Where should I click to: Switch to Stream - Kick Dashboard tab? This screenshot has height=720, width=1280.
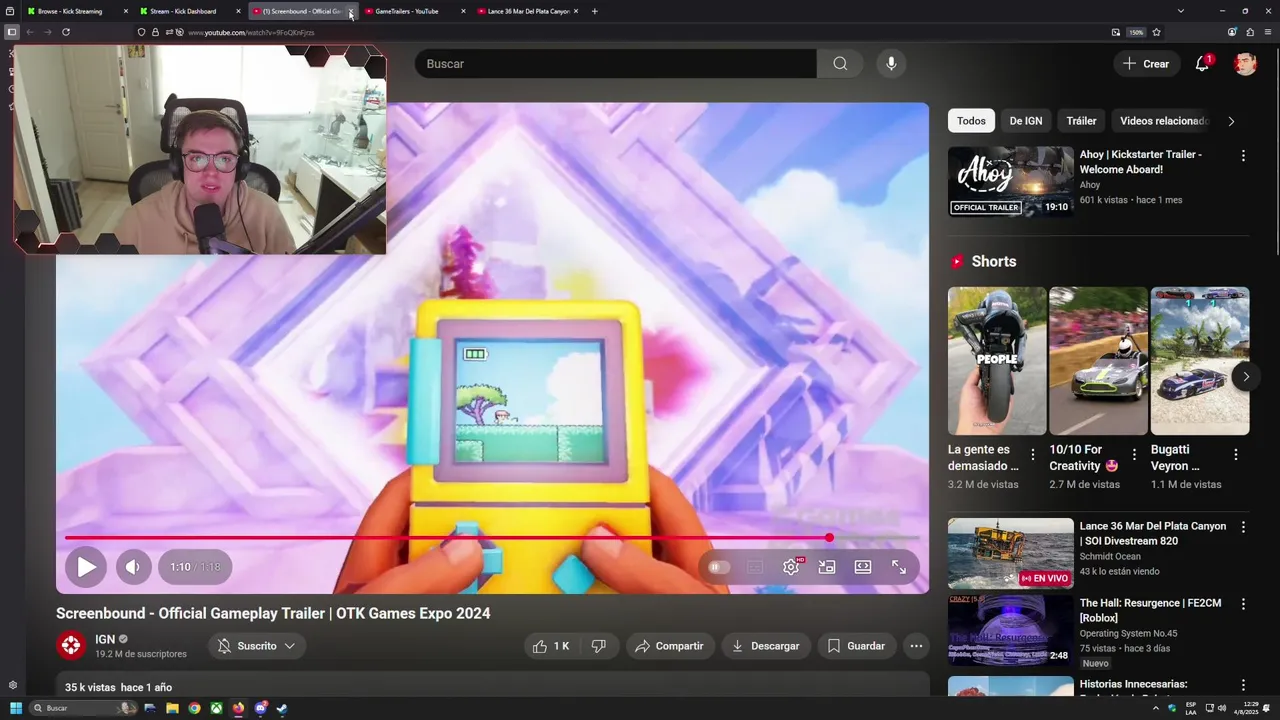pyautogui.click(x=188, y=11)
